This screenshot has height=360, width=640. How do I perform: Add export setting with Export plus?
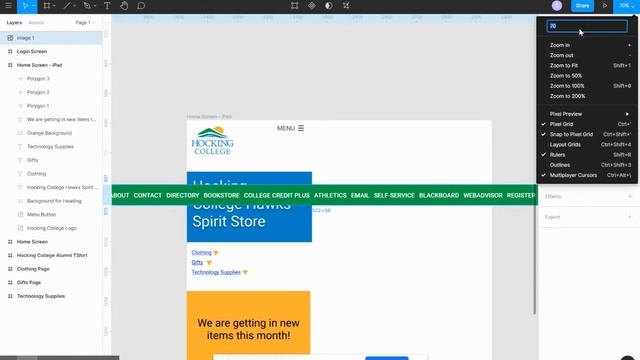pyautogui.click(x=629, y=217)
